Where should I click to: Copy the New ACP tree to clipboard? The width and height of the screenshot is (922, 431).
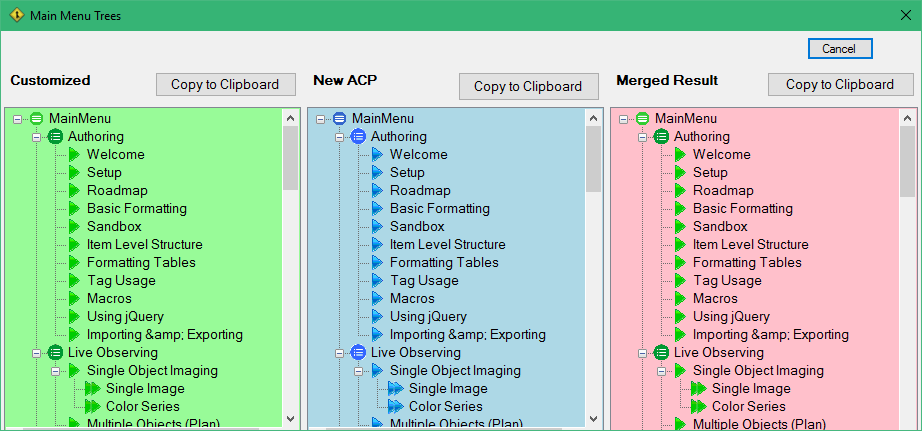pyautogui.click(x=528, y=86)
